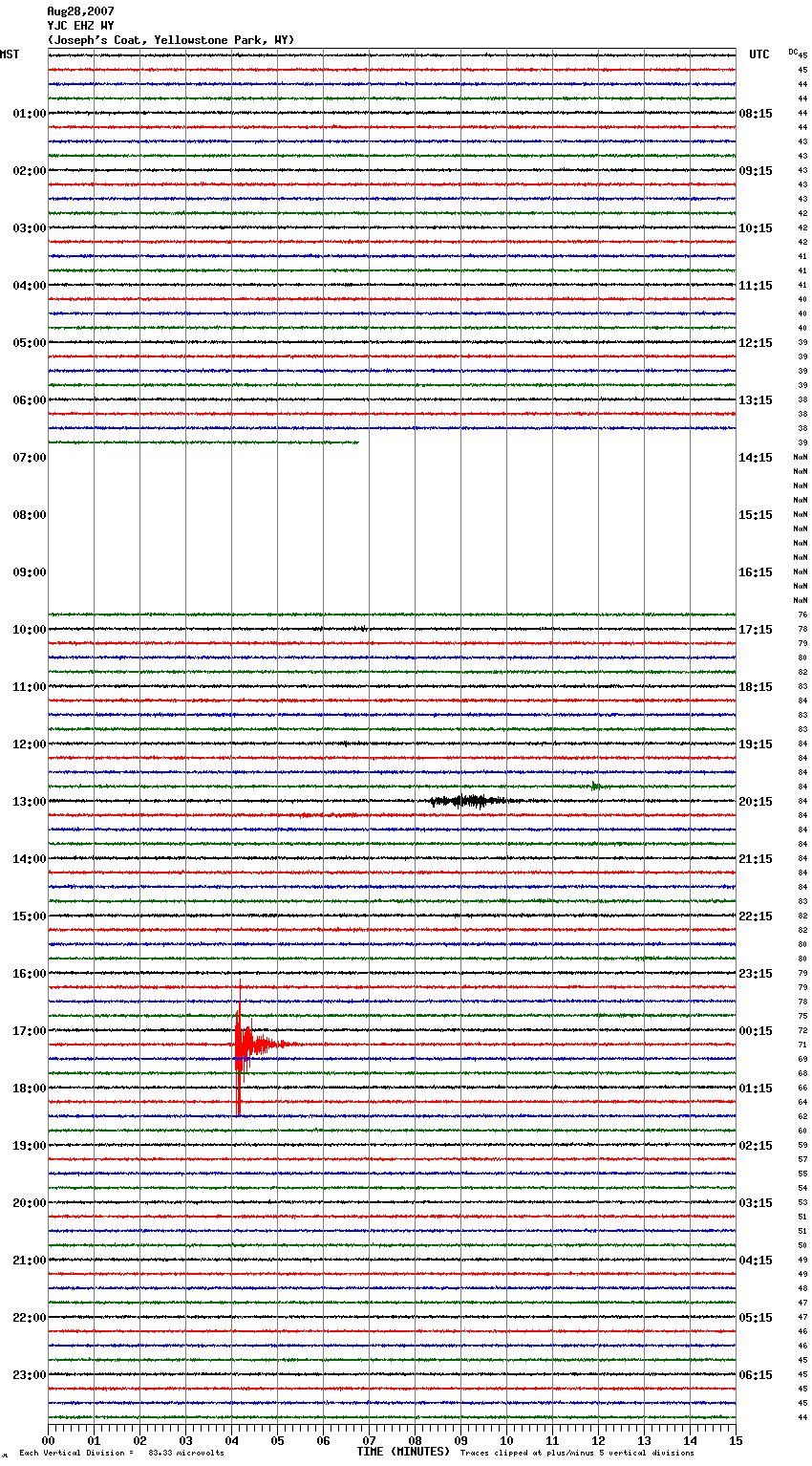Click the 04 minute axis tick label

click(x=231, y=1440)
